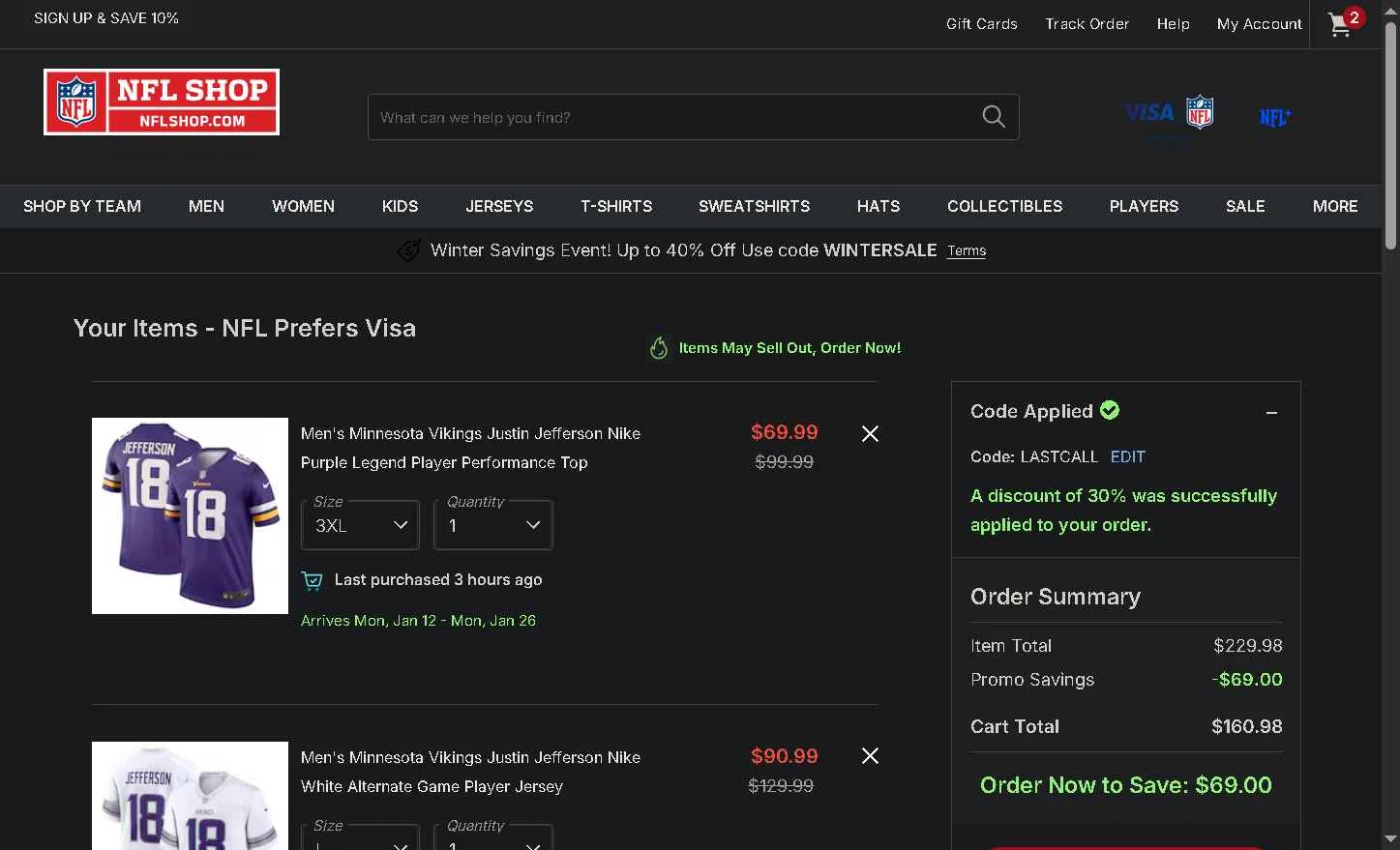This screenshot has width=1400, height=850.
Task: Click the green checkmark next to Code Applied
Action: 1110,410
